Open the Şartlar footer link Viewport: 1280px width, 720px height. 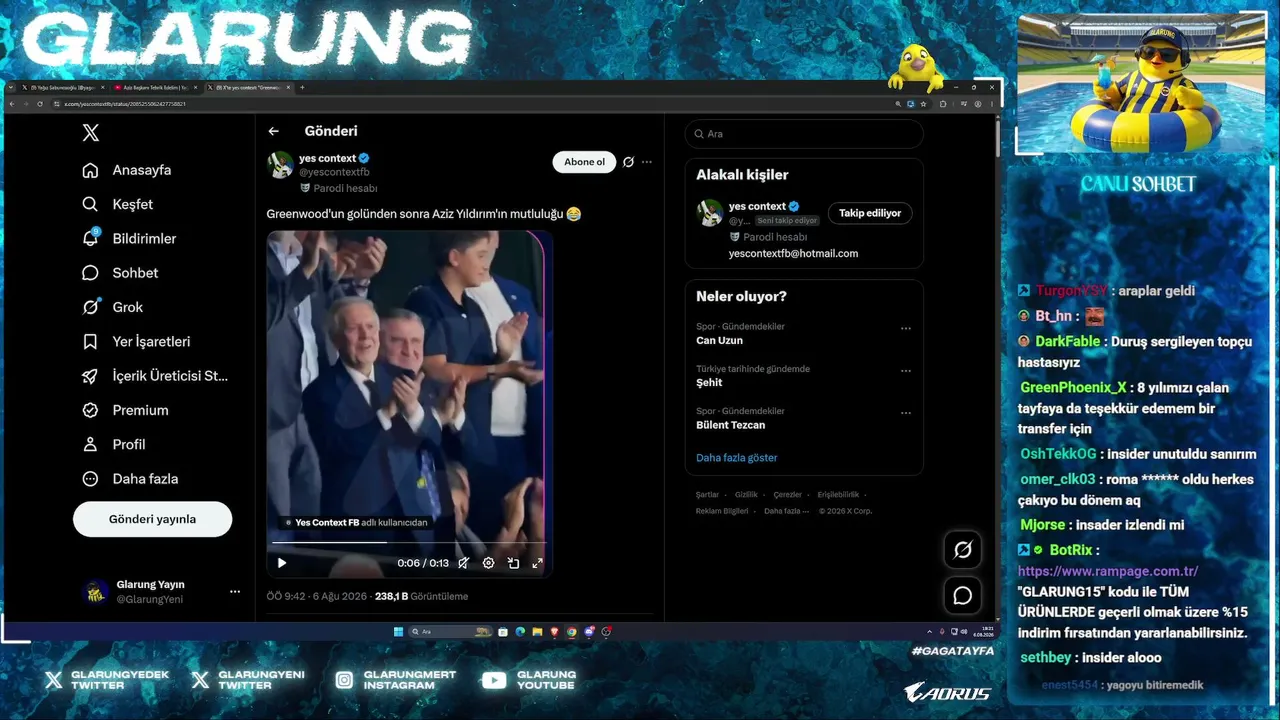(707, 495)
